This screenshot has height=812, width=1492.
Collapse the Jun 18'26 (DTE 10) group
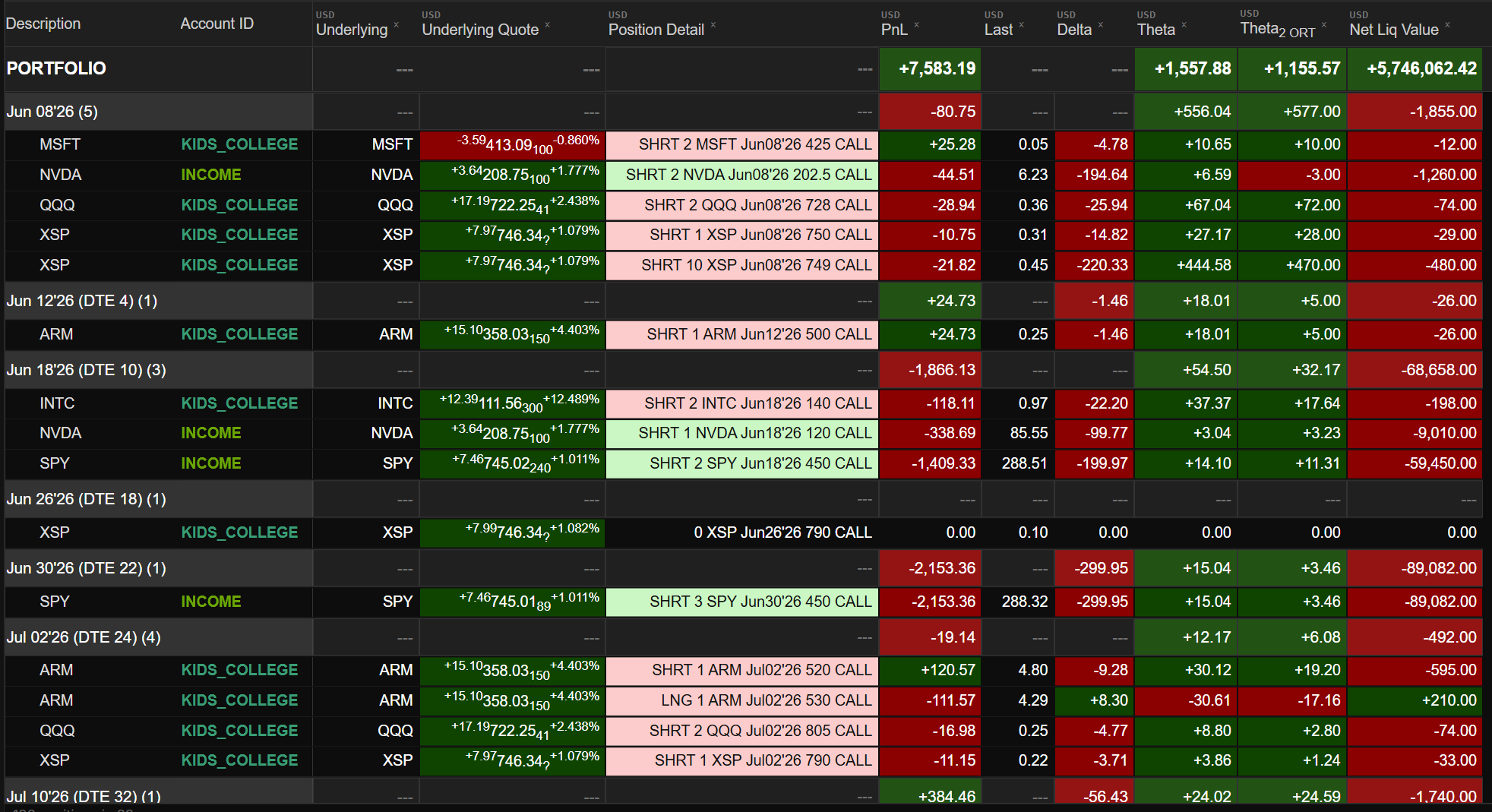[x=86, y=370]
